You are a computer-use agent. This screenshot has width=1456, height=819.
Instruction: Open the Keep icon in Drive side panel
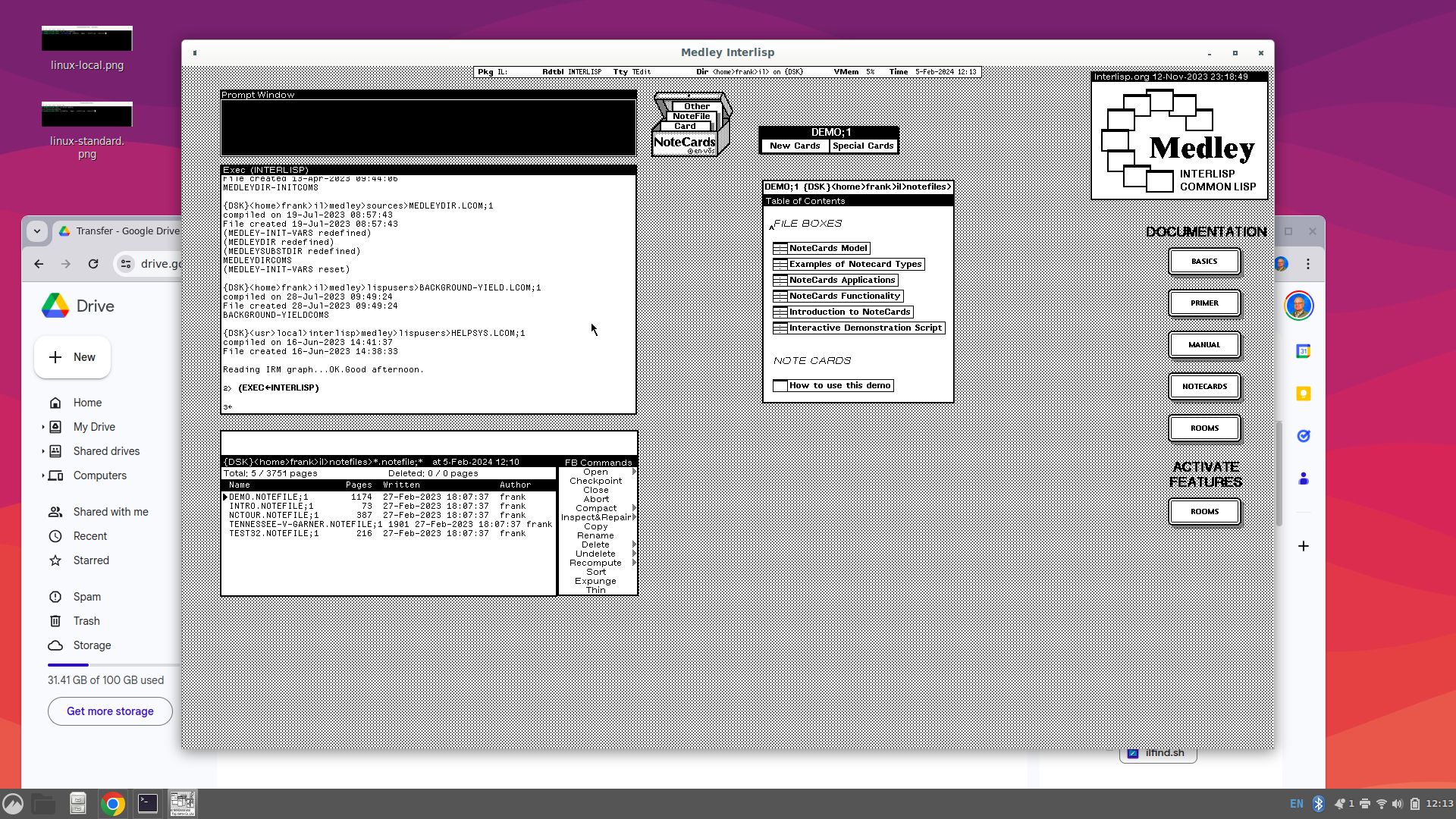coord(1303,394)
